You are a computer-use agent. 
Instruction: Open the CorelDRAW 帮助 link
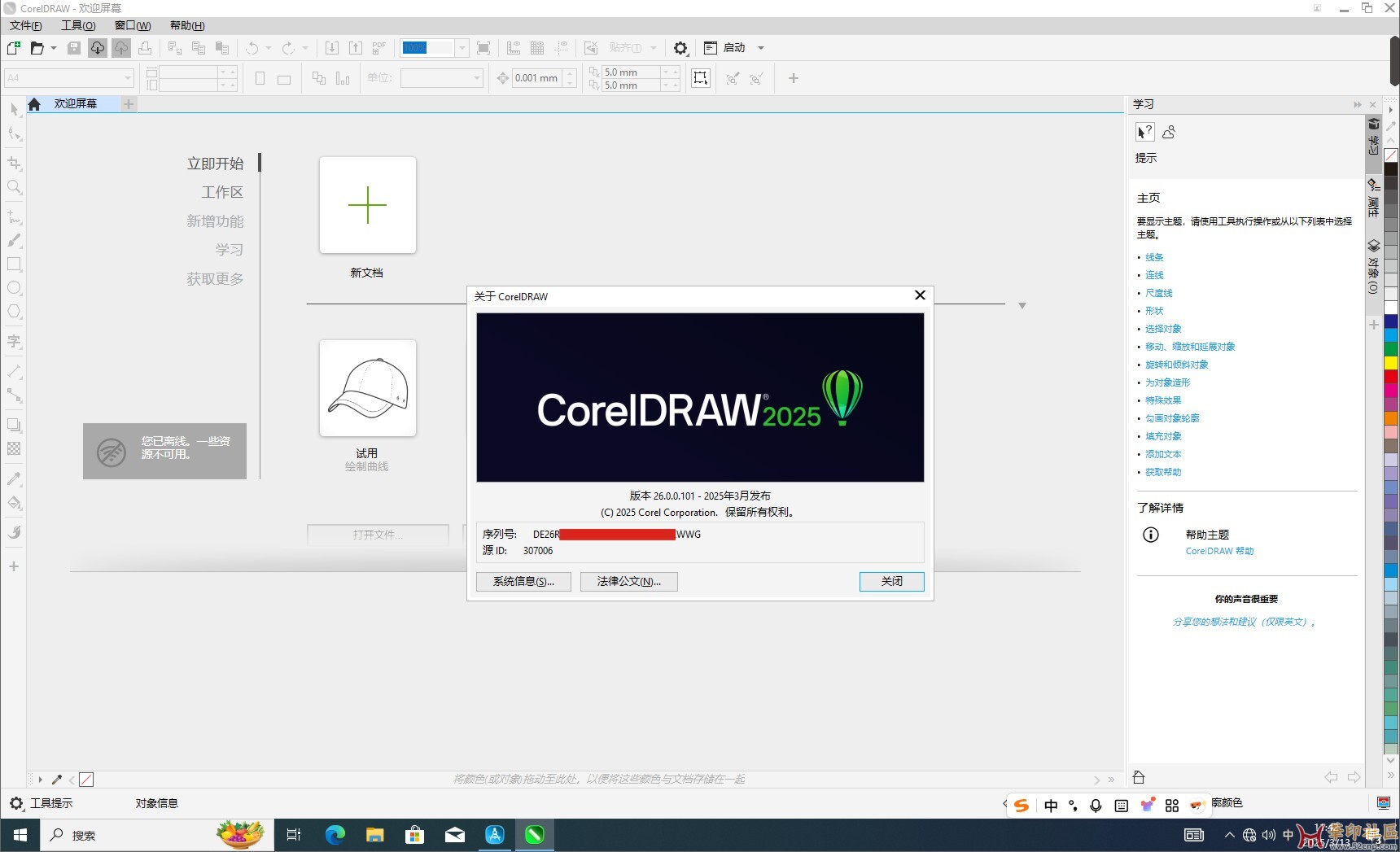1219,551
